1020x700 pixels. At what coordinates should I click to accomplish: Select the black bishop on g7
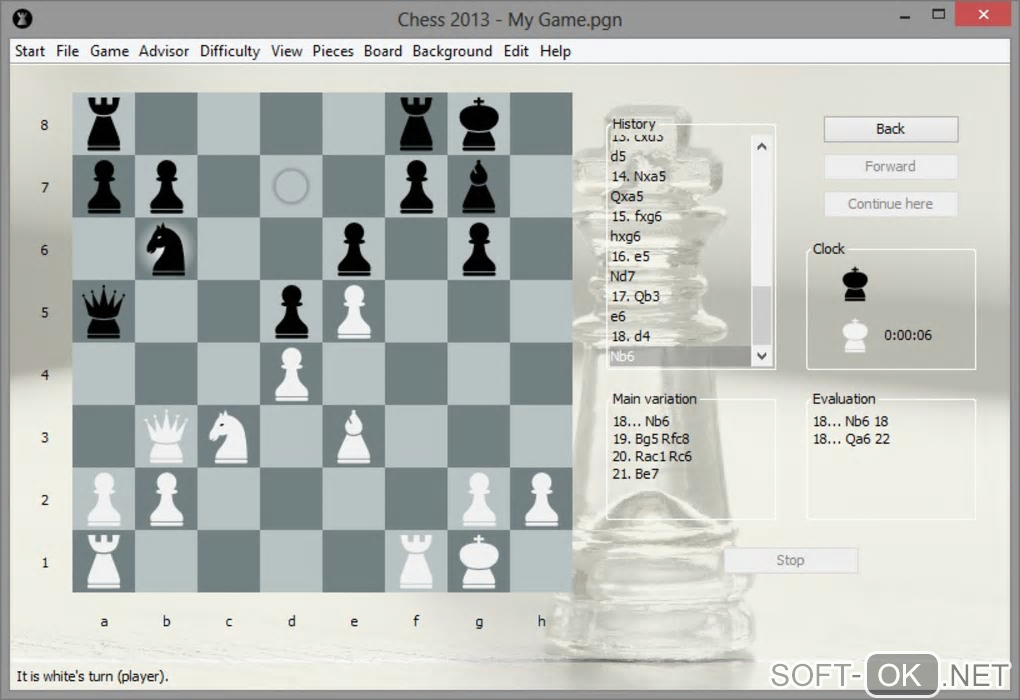point(479,187)
